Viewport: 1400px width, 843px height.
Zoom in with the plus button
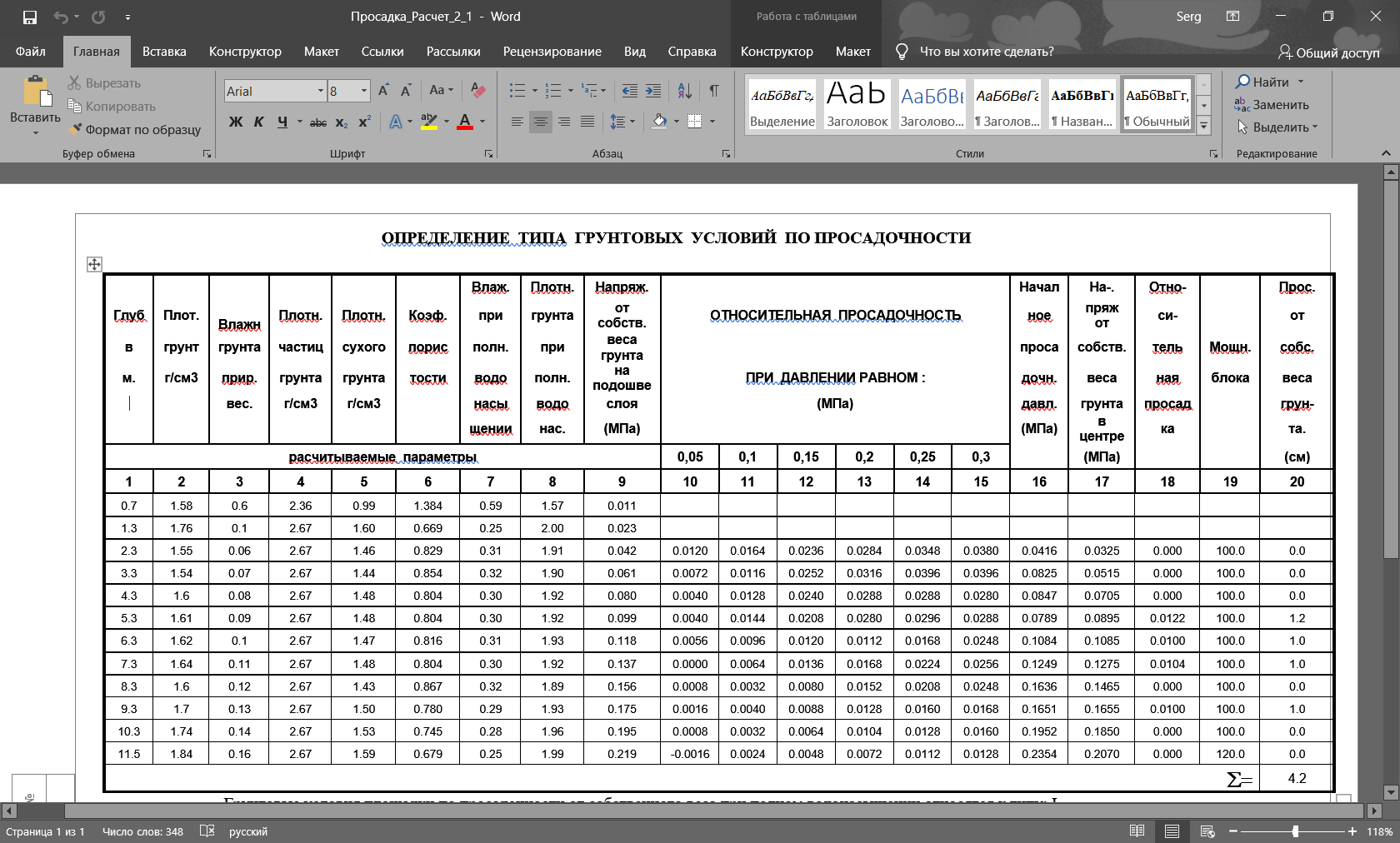point(1352,831)
